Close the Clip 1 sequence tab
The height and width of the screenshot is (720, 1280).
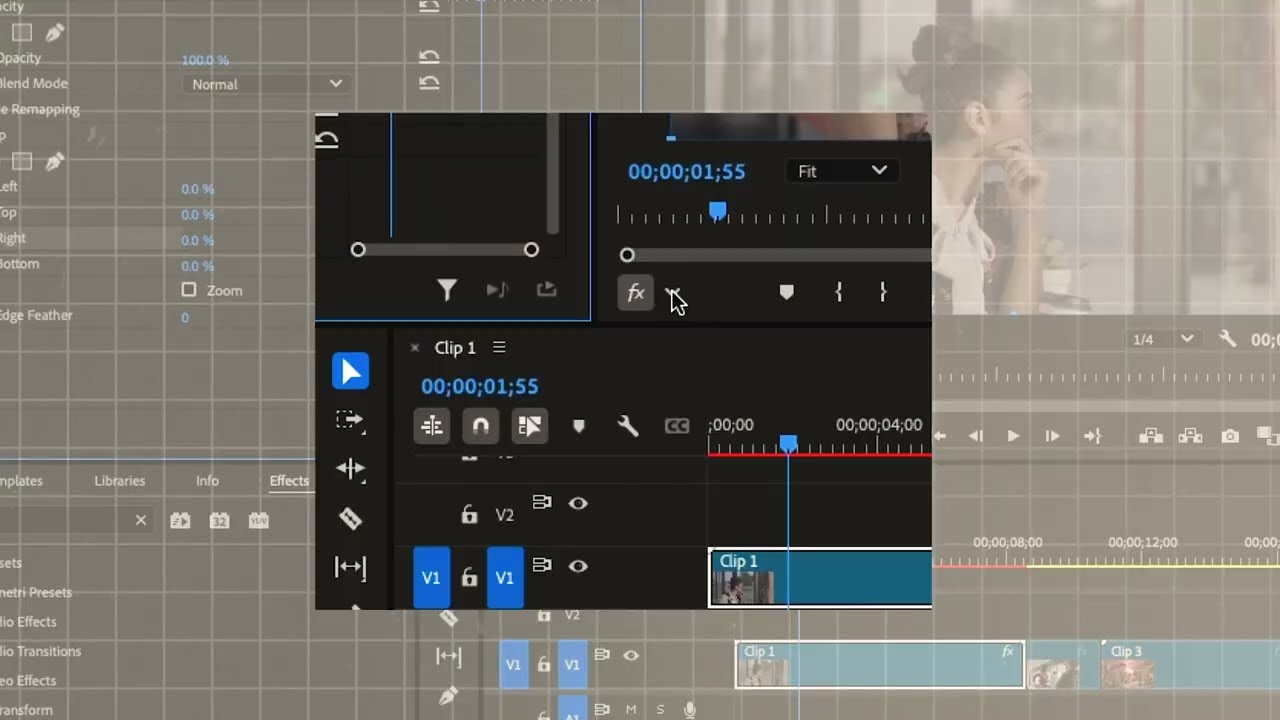tap(415, 347)
